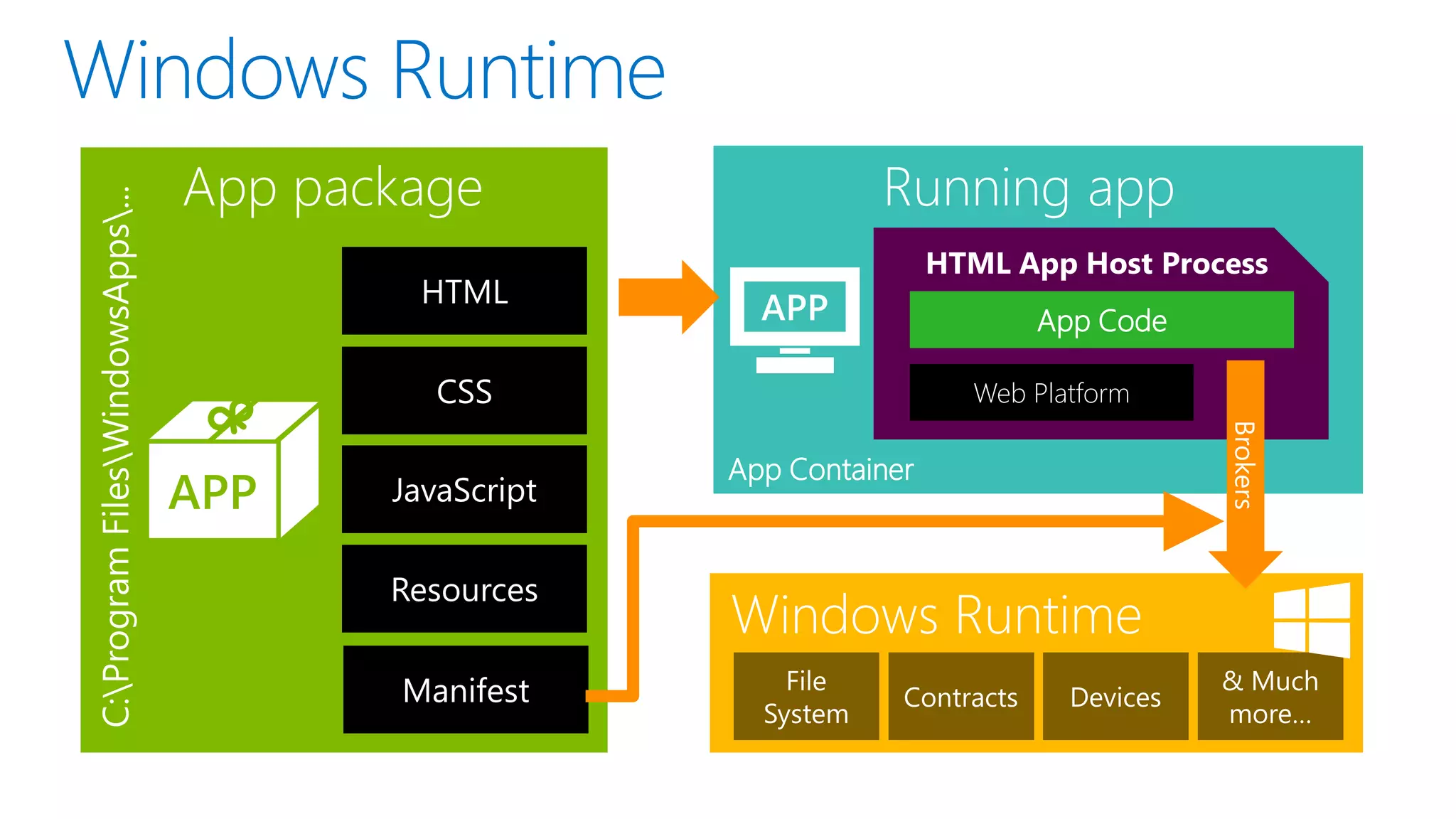1456x819 pixels.
Task: Select the HTML block
Action: pyautogui.click(x=464, y=291)
